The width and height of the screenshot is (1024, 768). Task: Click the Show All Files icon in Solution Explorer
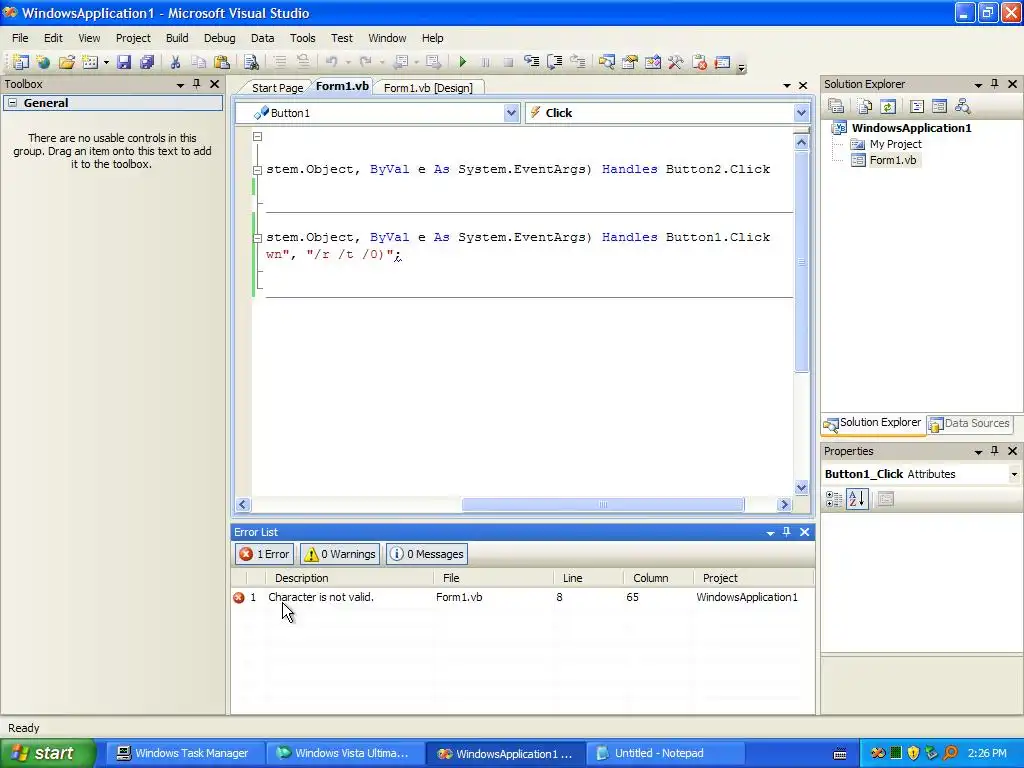coord(865,106)
